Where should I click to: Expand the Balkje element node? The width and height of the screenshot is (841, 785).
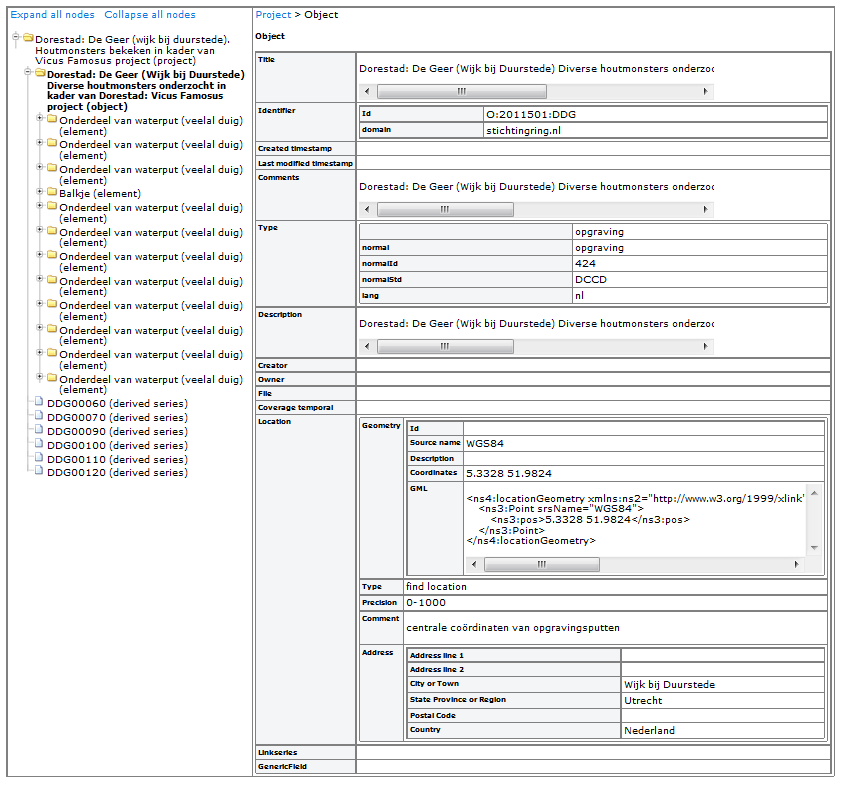[x=40, y=191]
